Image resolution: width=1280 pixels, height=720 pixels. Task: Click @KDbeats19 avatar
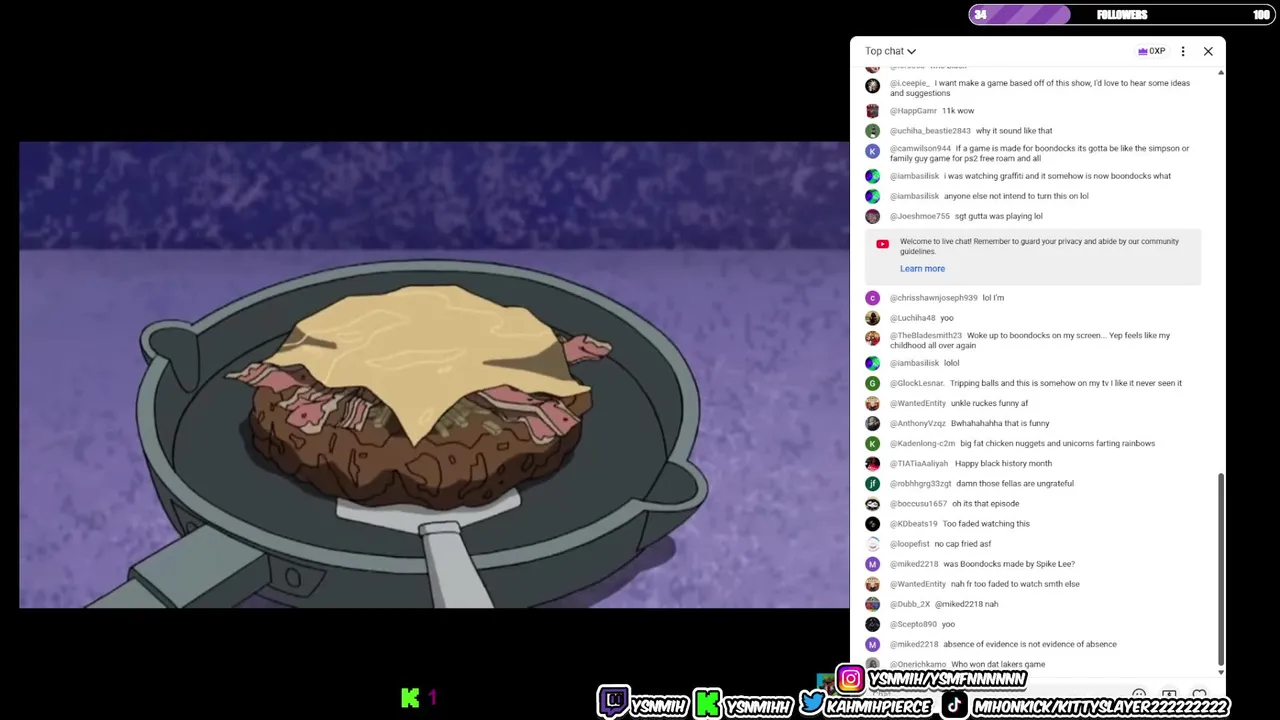[872, 524]
